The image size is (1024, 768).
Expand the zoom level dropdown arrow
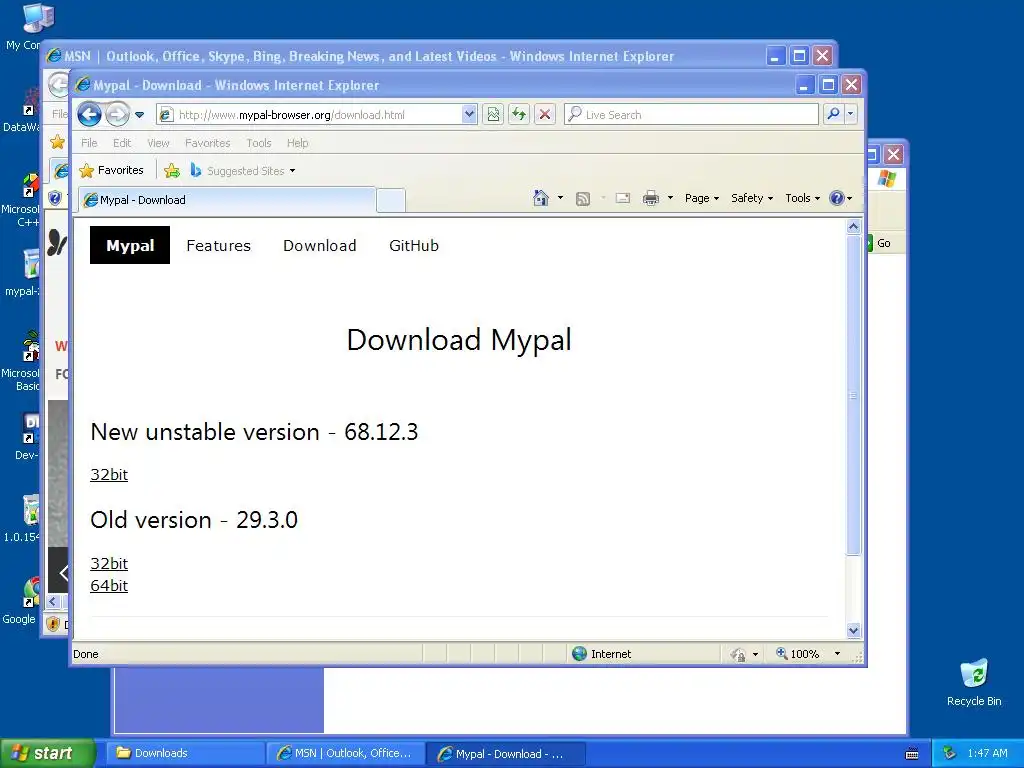(x=837, y=654)
